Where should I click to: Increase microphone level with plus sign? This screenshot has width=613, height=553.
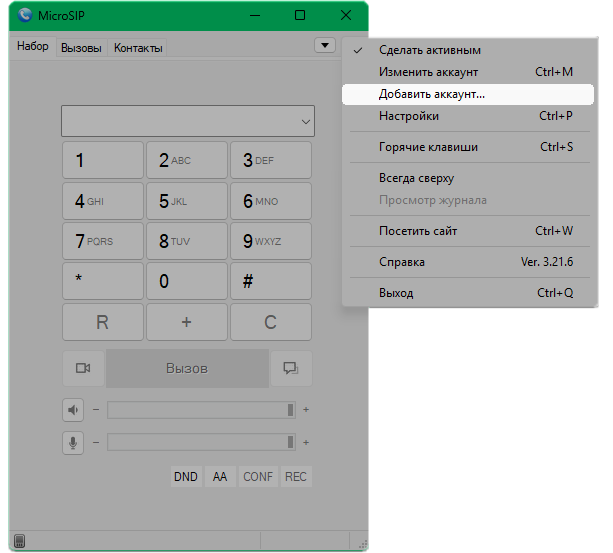click(306, 442)
